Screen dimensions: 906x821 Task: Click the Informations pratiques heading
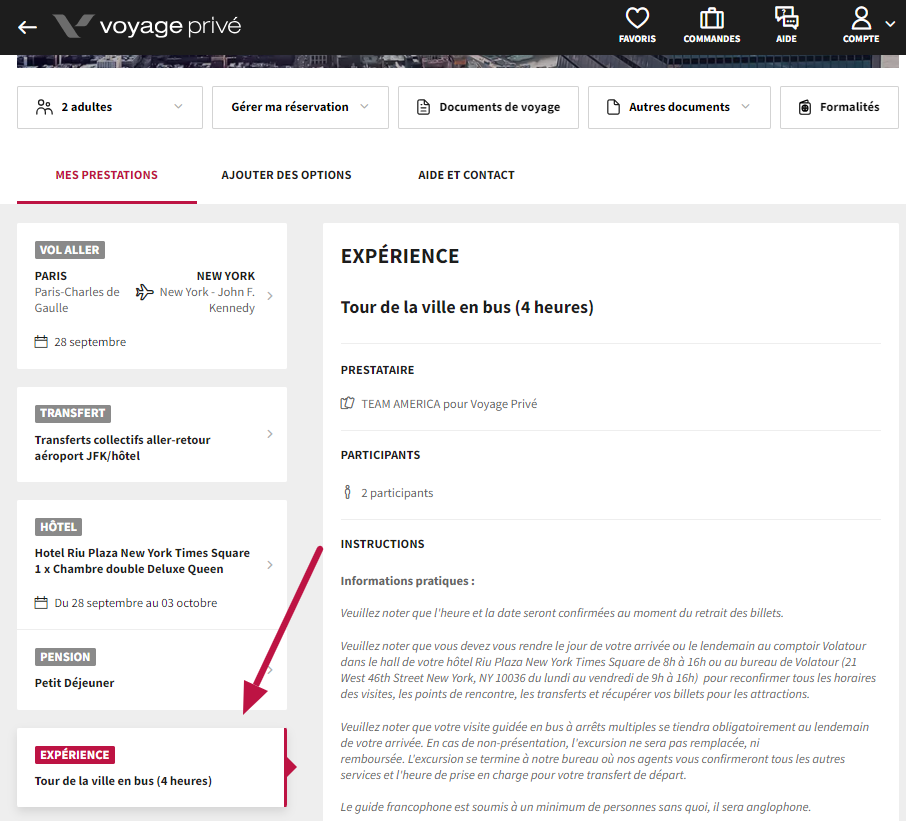[x=407, y=581]
